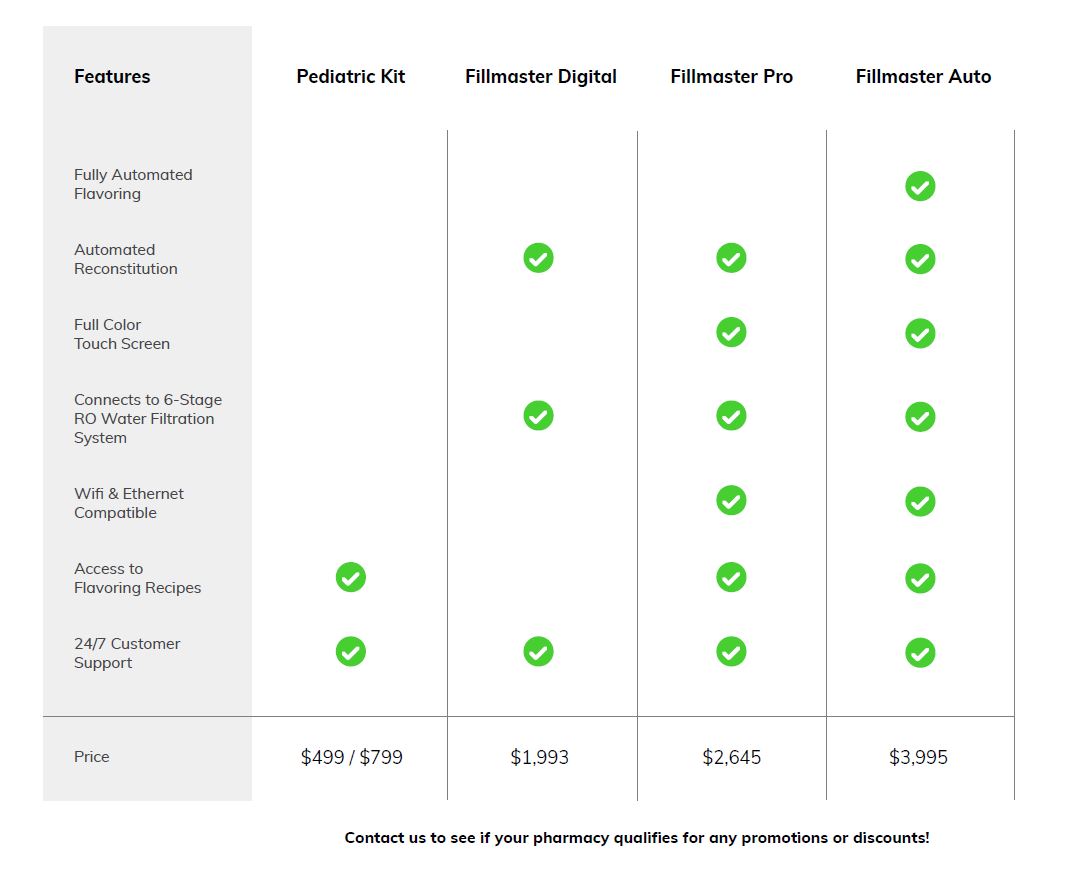Click the $3,995 Fillmaster Auto price

click(918, 757)
